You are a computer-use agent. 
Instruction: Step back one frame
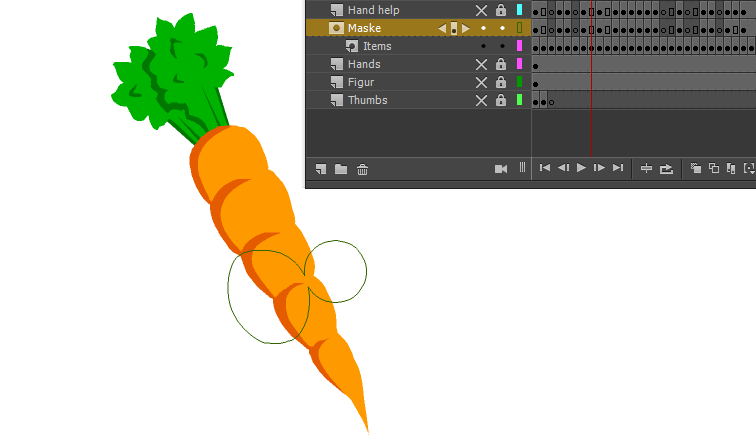pyautogui.click(x=563, y=168)
